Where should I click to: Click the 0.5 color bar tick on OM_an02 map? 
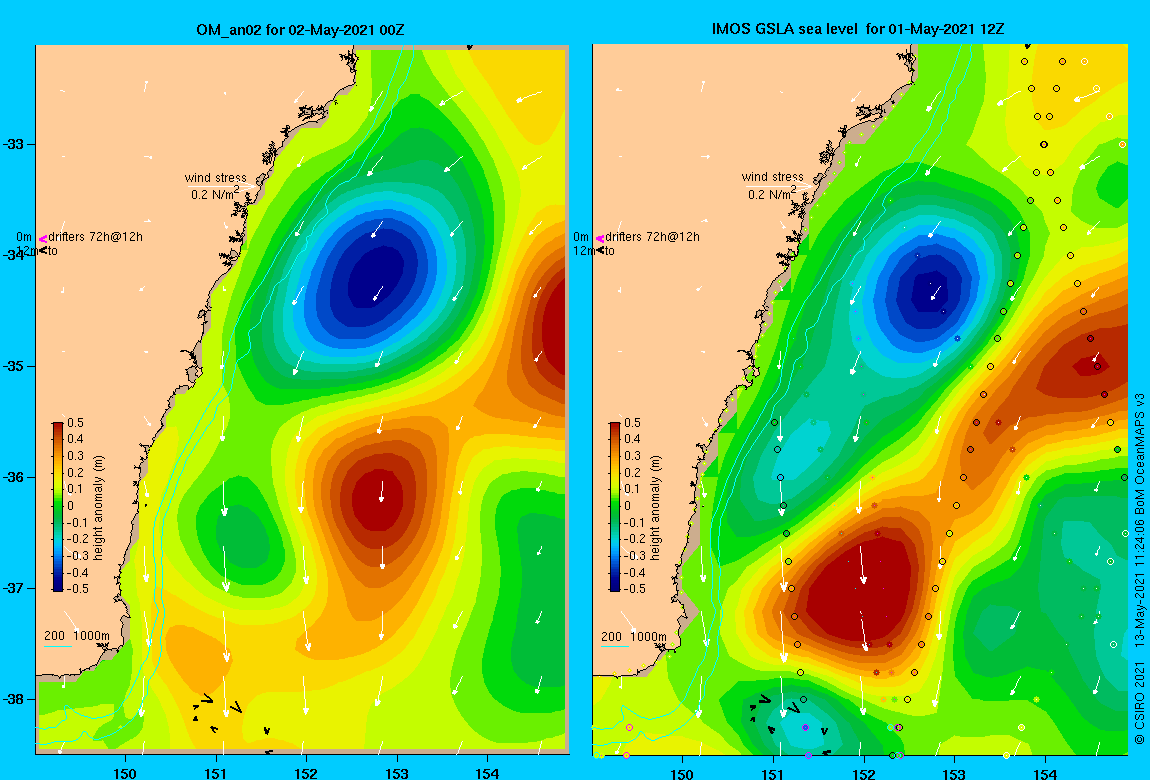(76, 423)
